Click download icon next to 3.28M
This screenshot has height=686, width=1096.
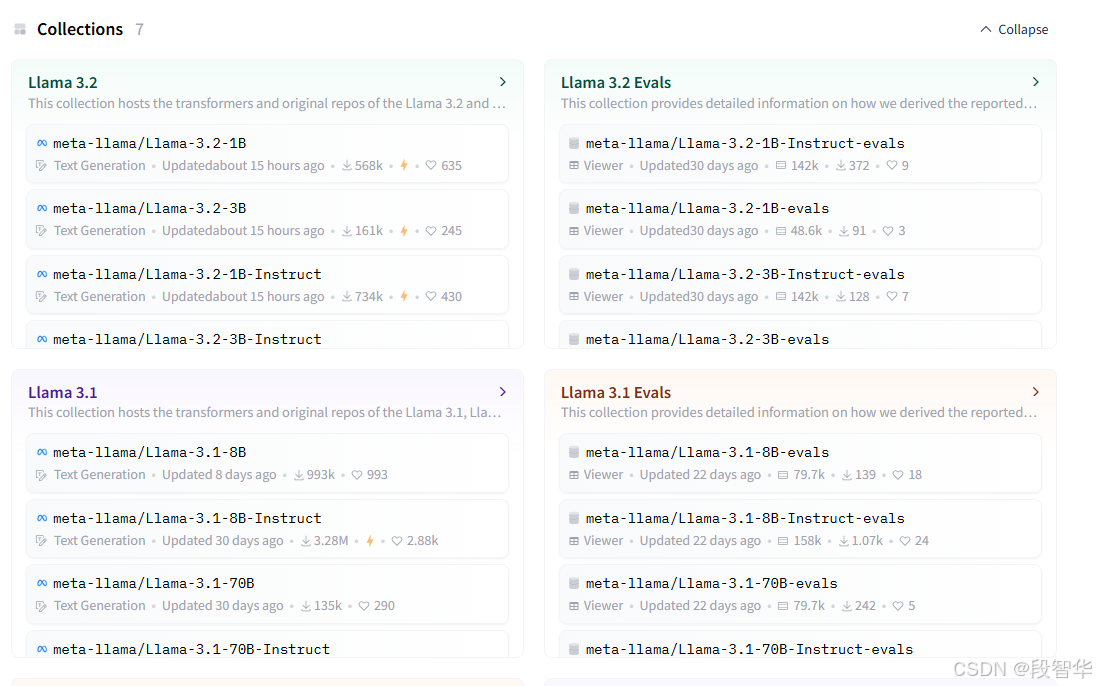click(305, 541)
